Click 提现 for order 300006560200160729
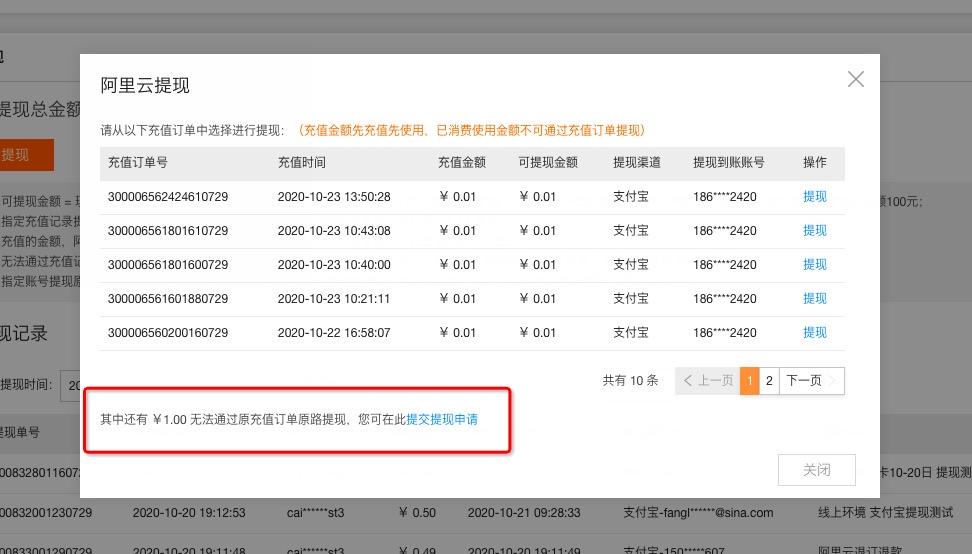972x554 pixels. pyautogui.click(x=815, y=333)
